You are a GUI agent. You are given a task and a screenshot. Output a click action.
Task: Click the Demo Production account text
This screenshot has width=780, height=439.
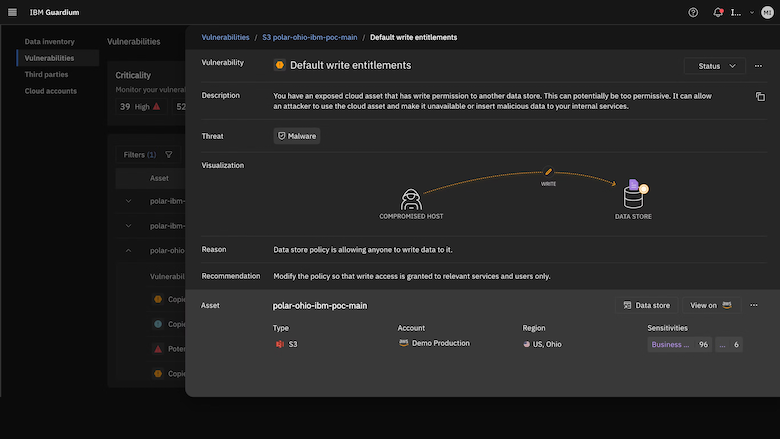pyautogui.click(x=441, y=343)
